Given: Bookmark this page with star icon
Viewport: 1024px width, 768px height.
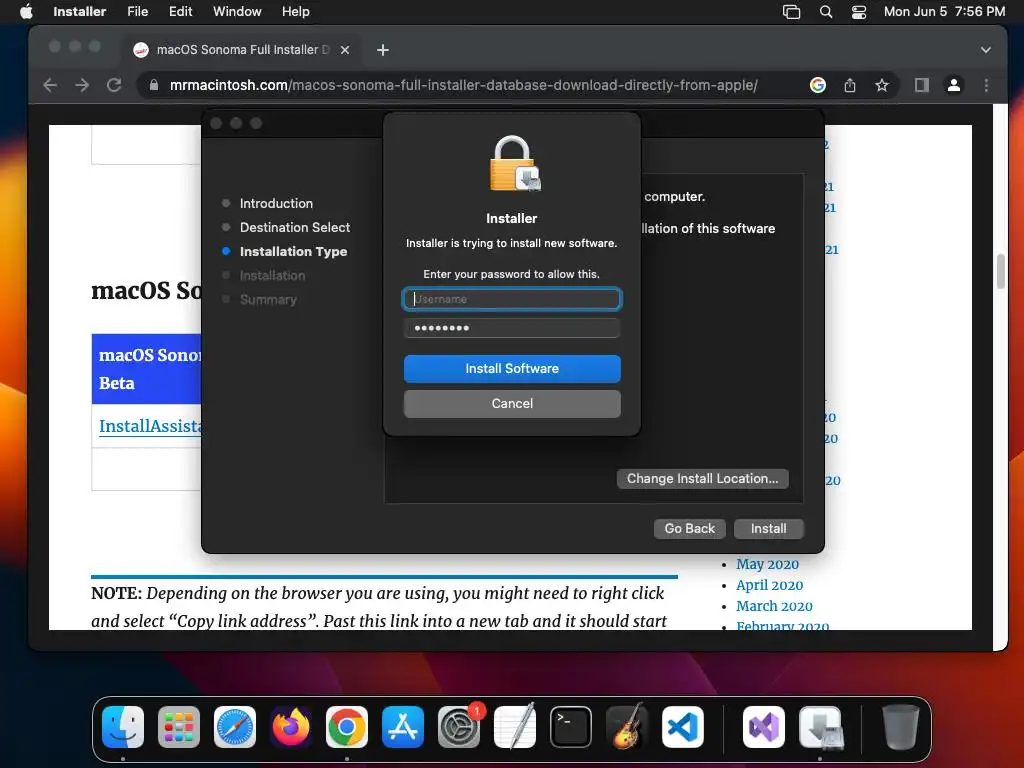Looking at the screenshot, I should tap(882, 85).
